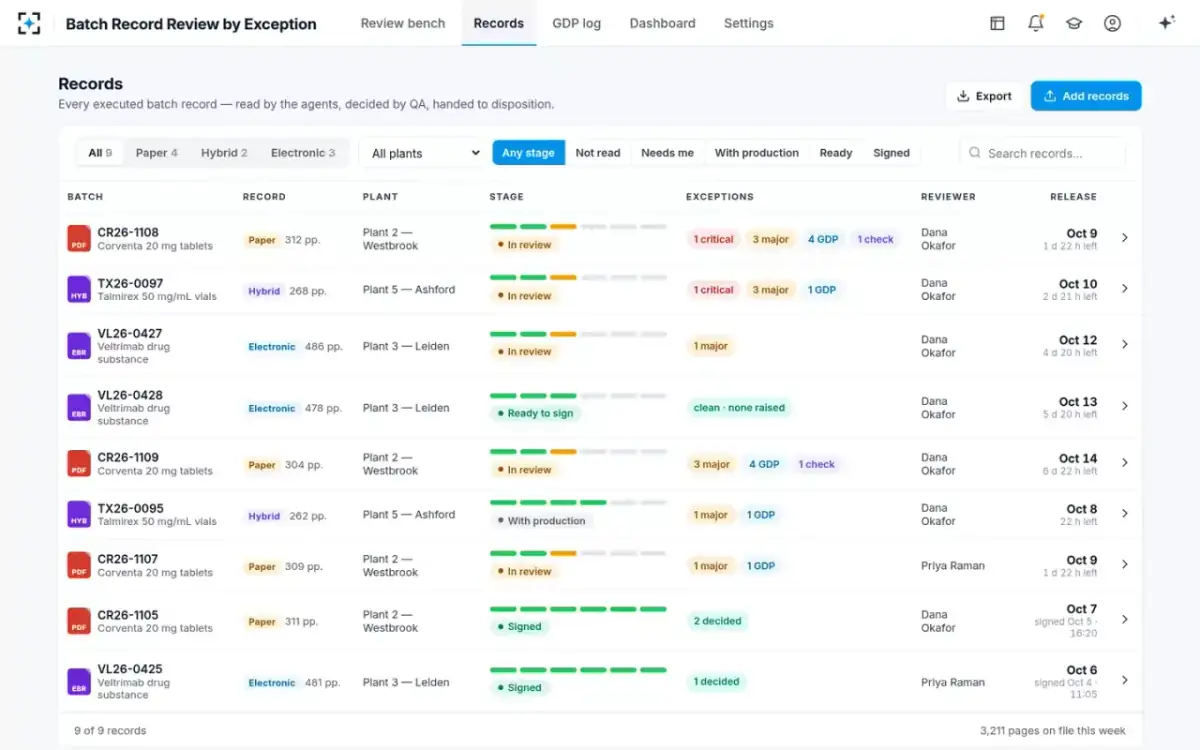Click the 3 major badge for TX26-0097
Screen dimensions: 1200x750
[x=770, y=290]
